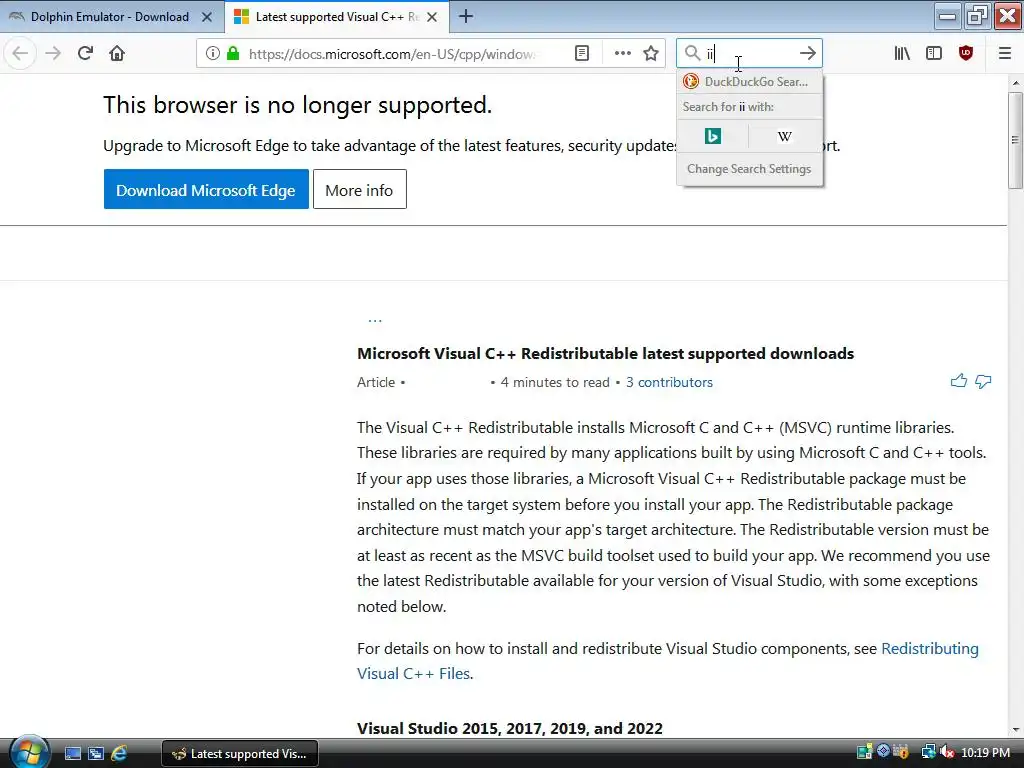Open the Library bookmarks icon

(x=902, y=53)
